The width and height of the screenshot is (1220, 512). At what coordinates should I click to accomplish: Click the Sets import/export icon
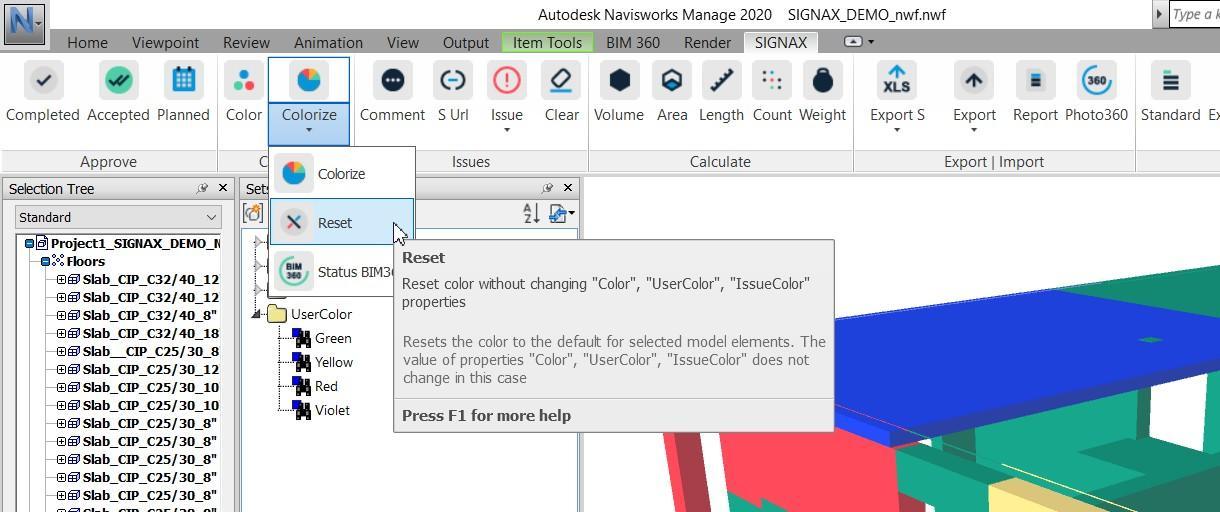[x=560, y=213]
